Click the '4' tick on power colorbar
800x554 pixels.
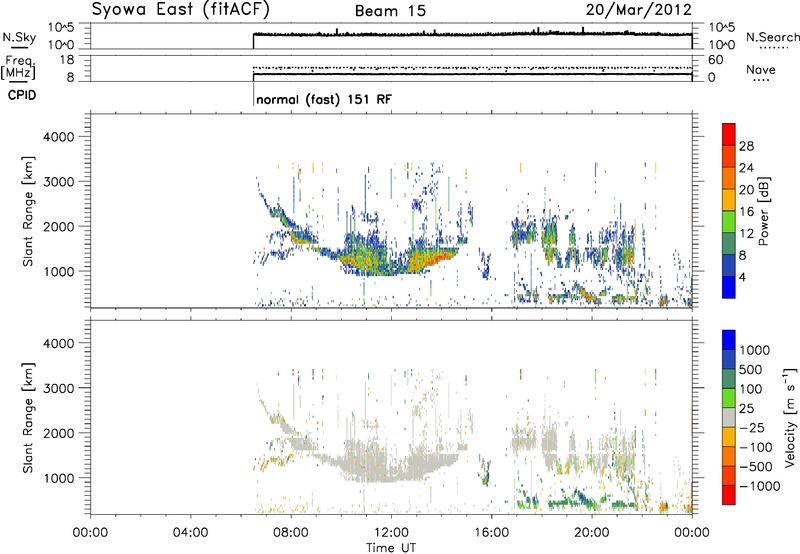[742, 277]
